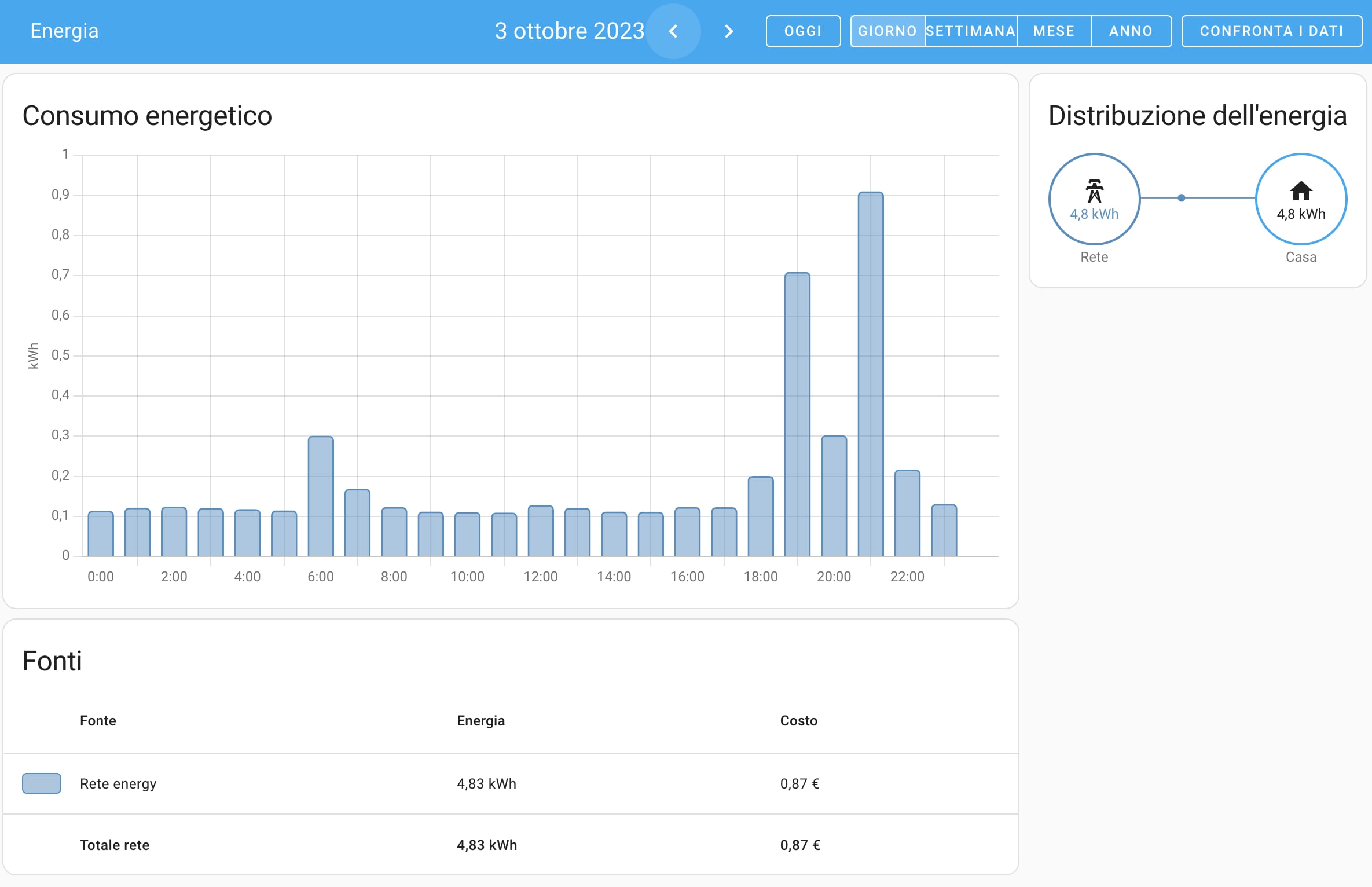Click the 22:00 consumption bar
Image resolution: width=1372 pixels, height=887 pixels.
tap(907, 513)
